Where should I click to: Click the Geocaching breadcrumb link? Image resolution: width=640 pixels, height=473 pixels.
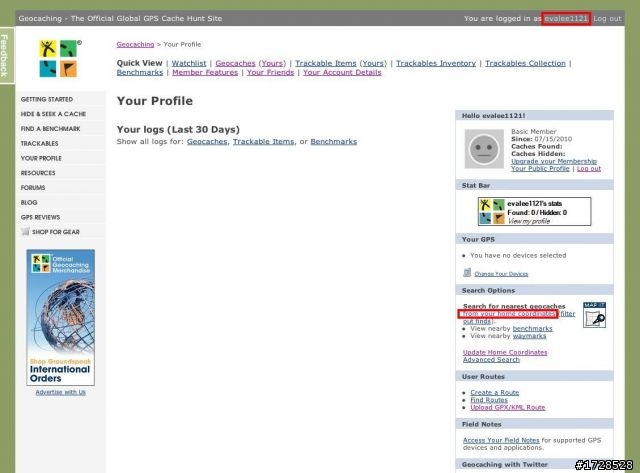(136, 44)
